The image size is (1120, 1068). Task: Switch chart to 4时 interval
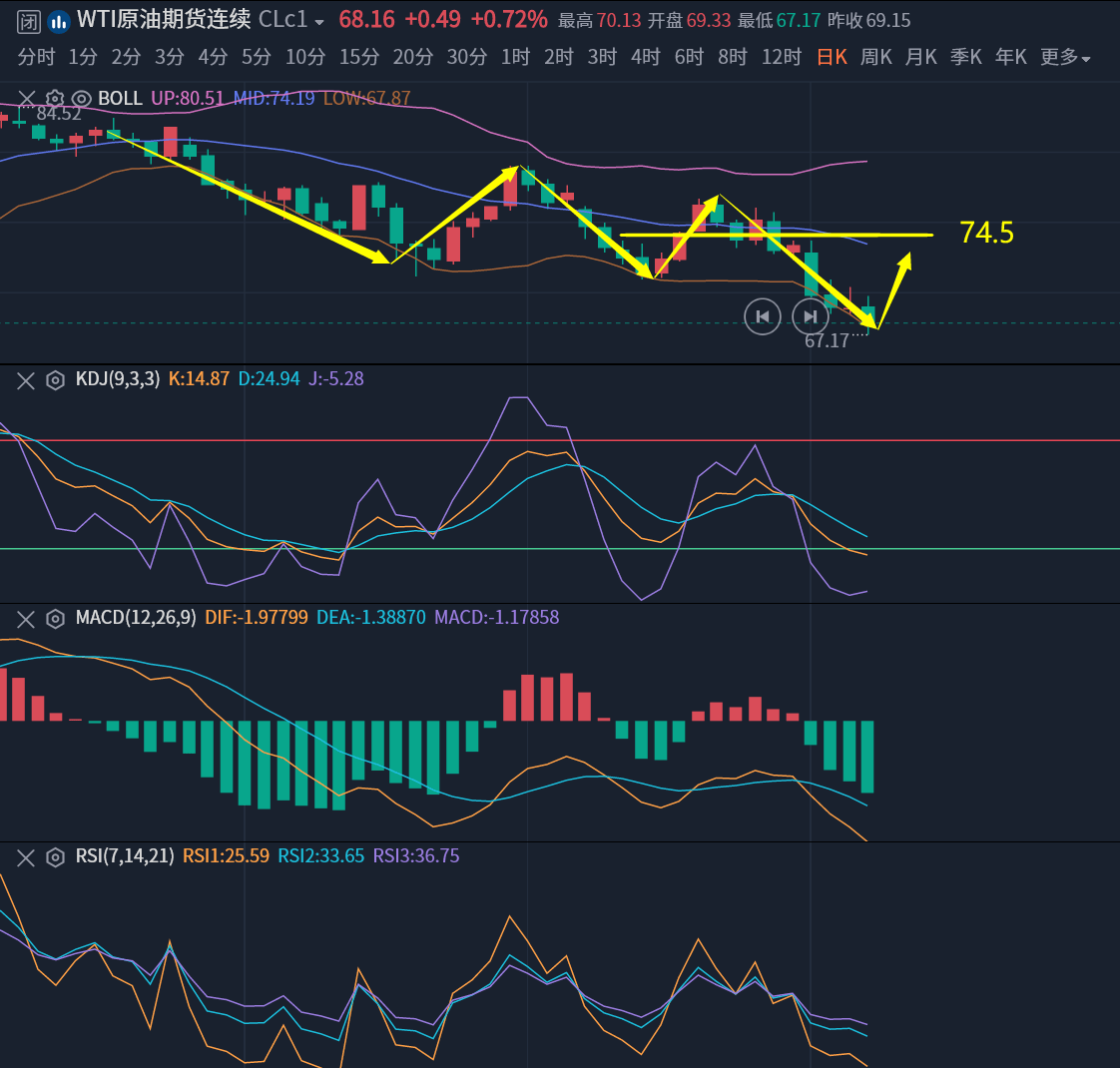[x=646, y=57]
